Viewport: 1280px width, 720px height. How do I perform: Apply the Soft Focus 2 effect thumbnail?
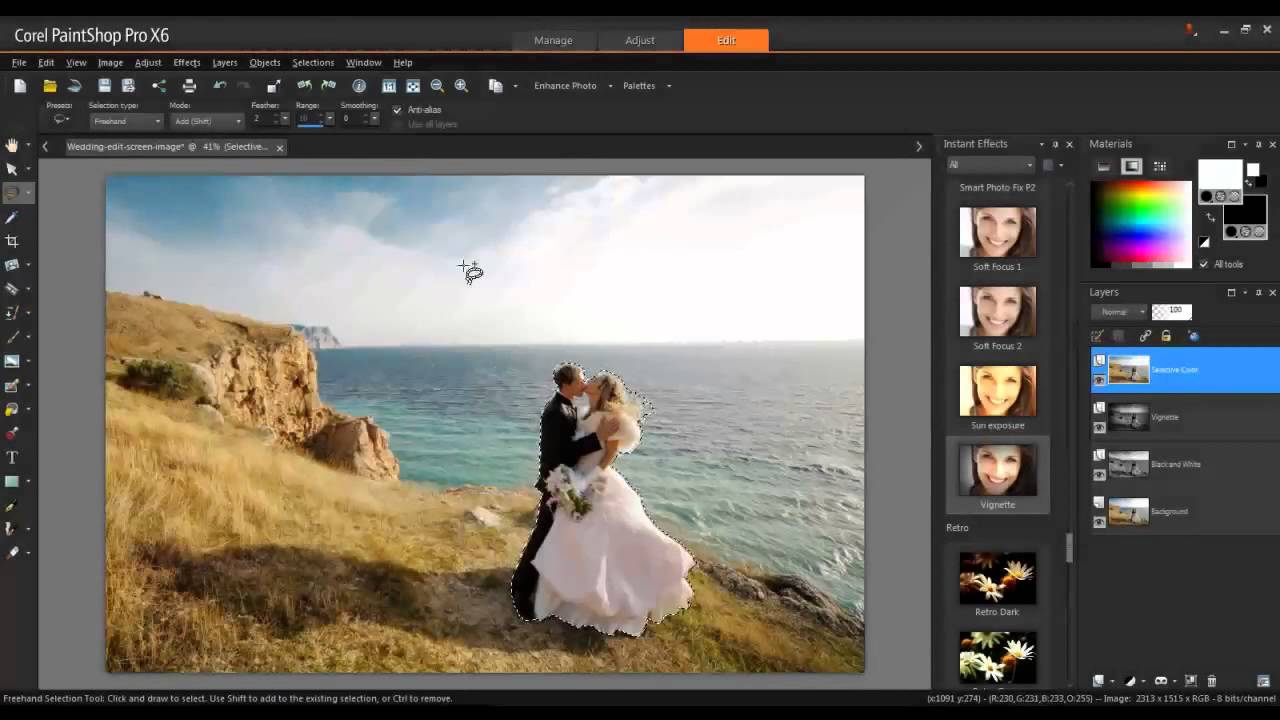coord(998,311)
